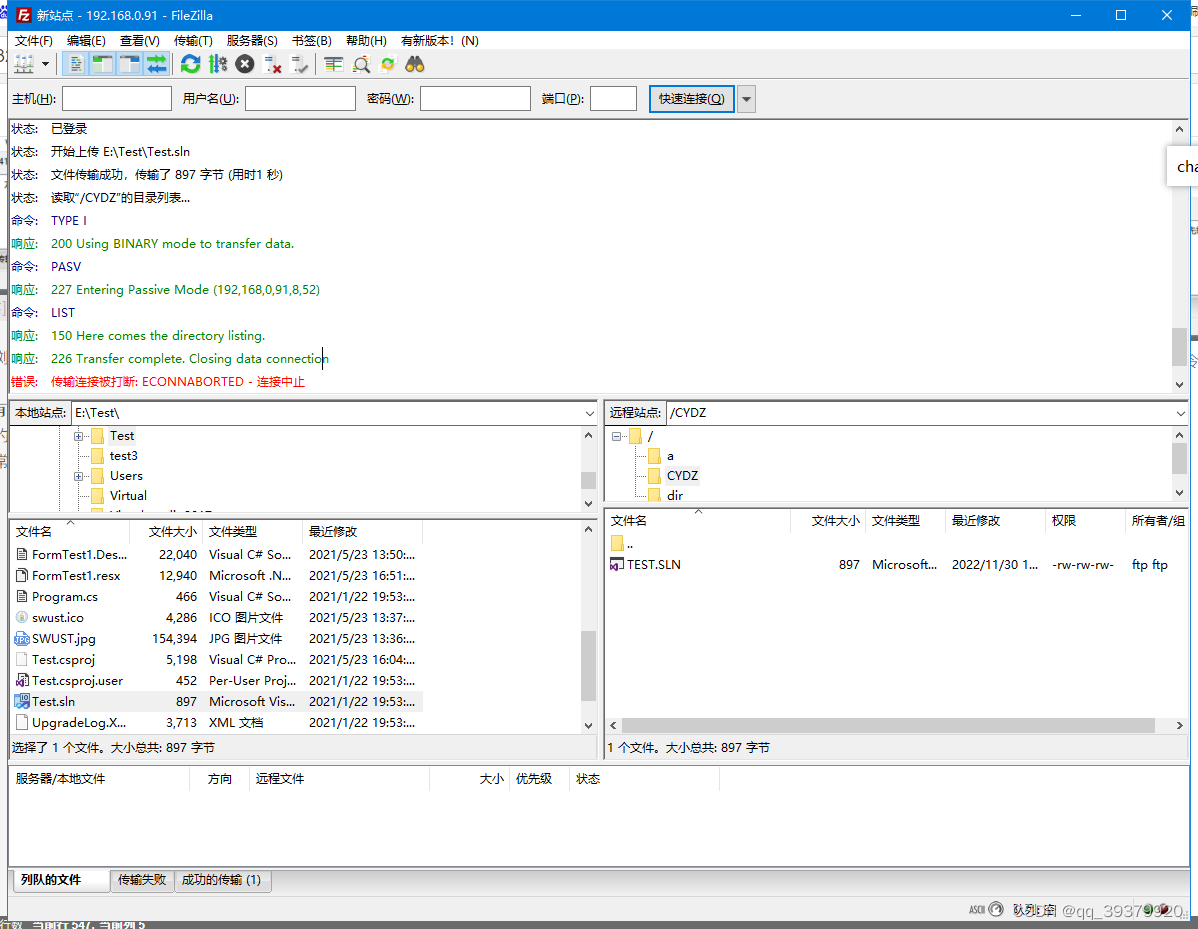Reconnect to the last server
The height and width of the screenshot is (929, 1198).
[300, 65]
